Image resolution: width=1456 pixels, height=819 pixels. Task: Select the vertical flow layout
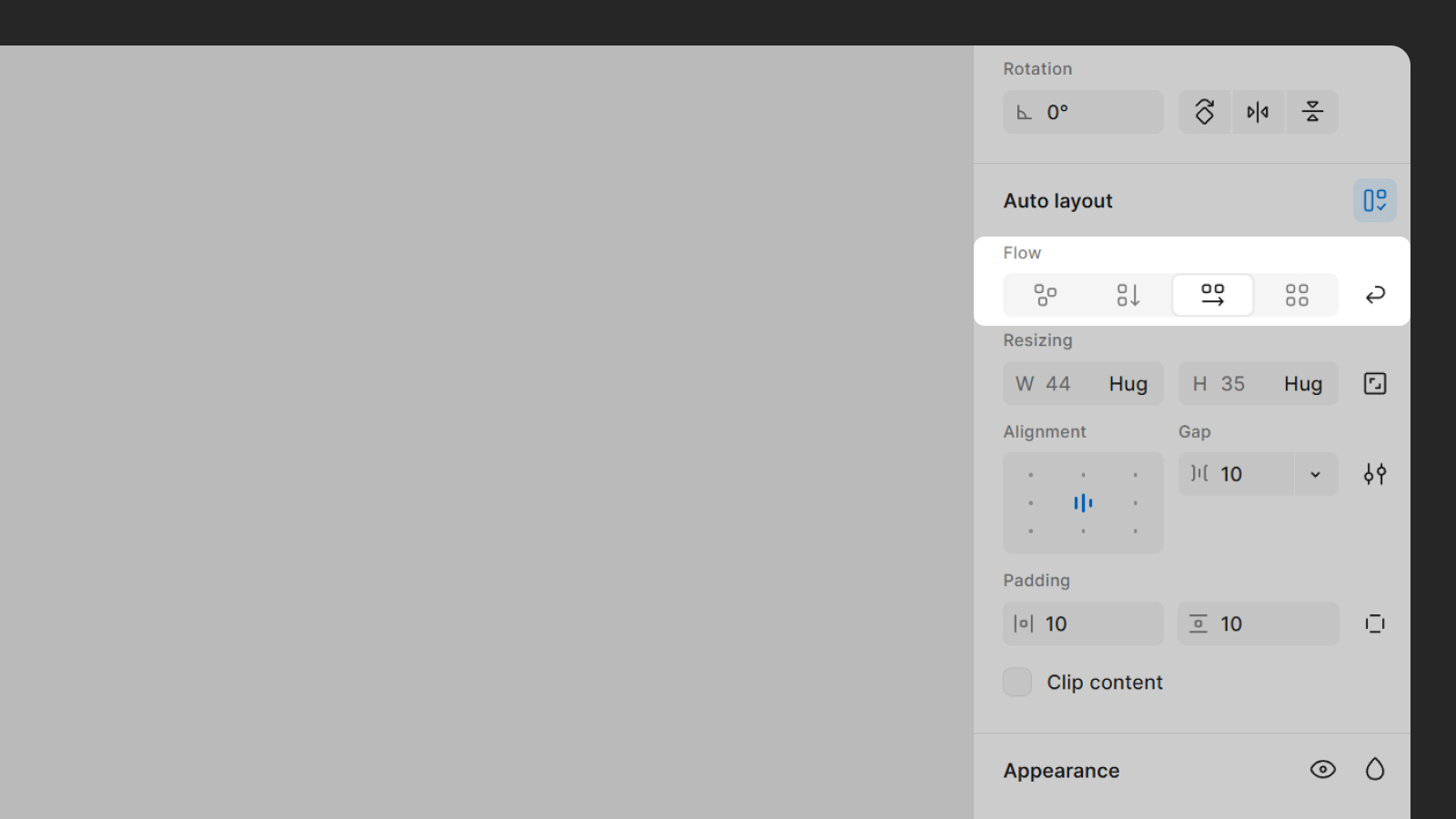pos(1128,294)
